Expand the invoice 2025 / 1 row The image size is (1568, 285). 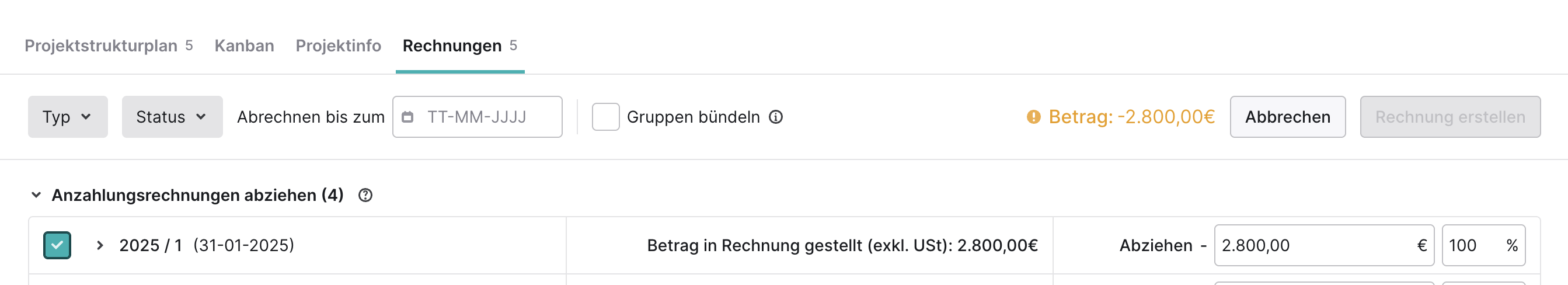pyautogui.click(x=100, y=245)
